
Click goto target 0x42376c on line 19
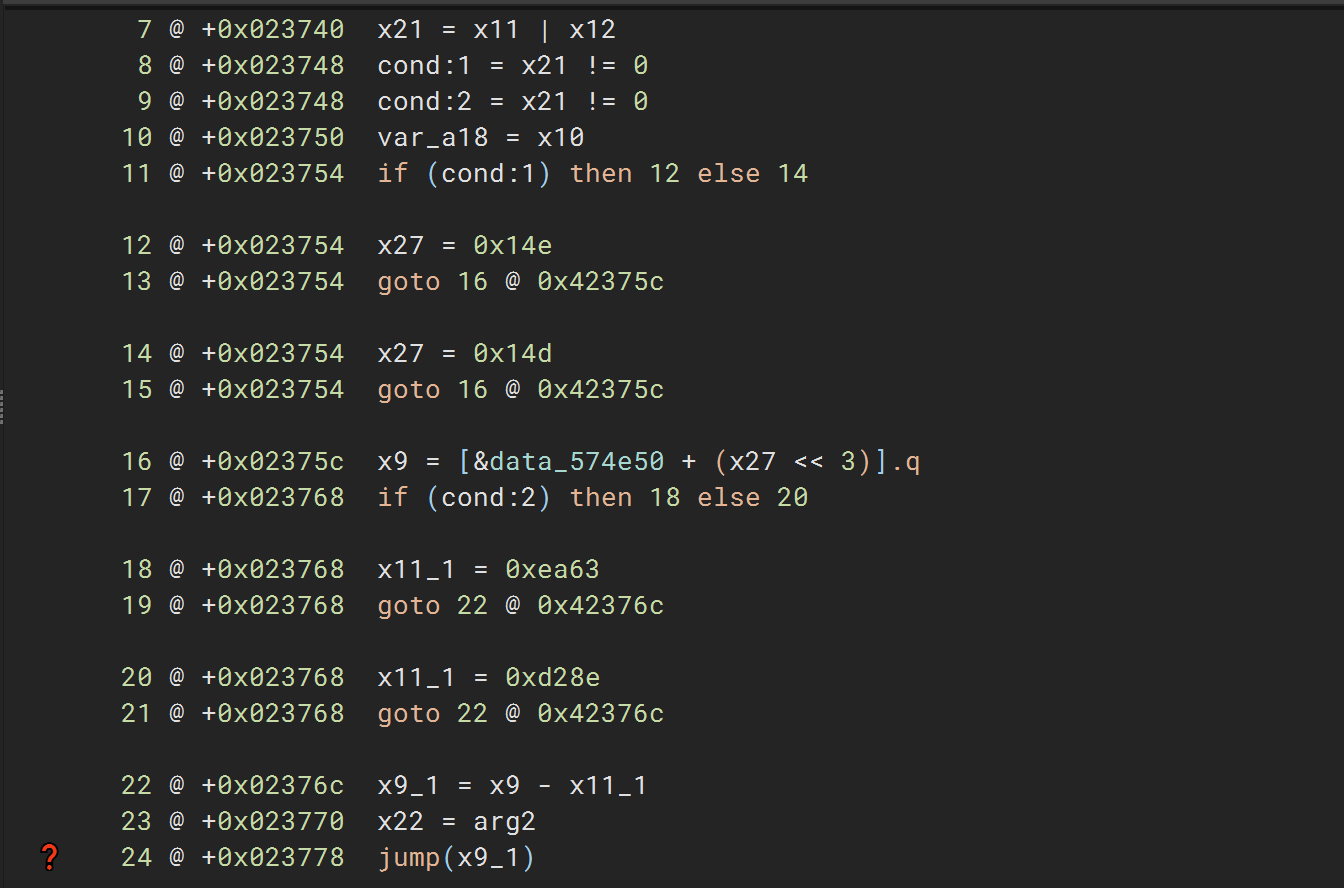click(x=600, y=606)
